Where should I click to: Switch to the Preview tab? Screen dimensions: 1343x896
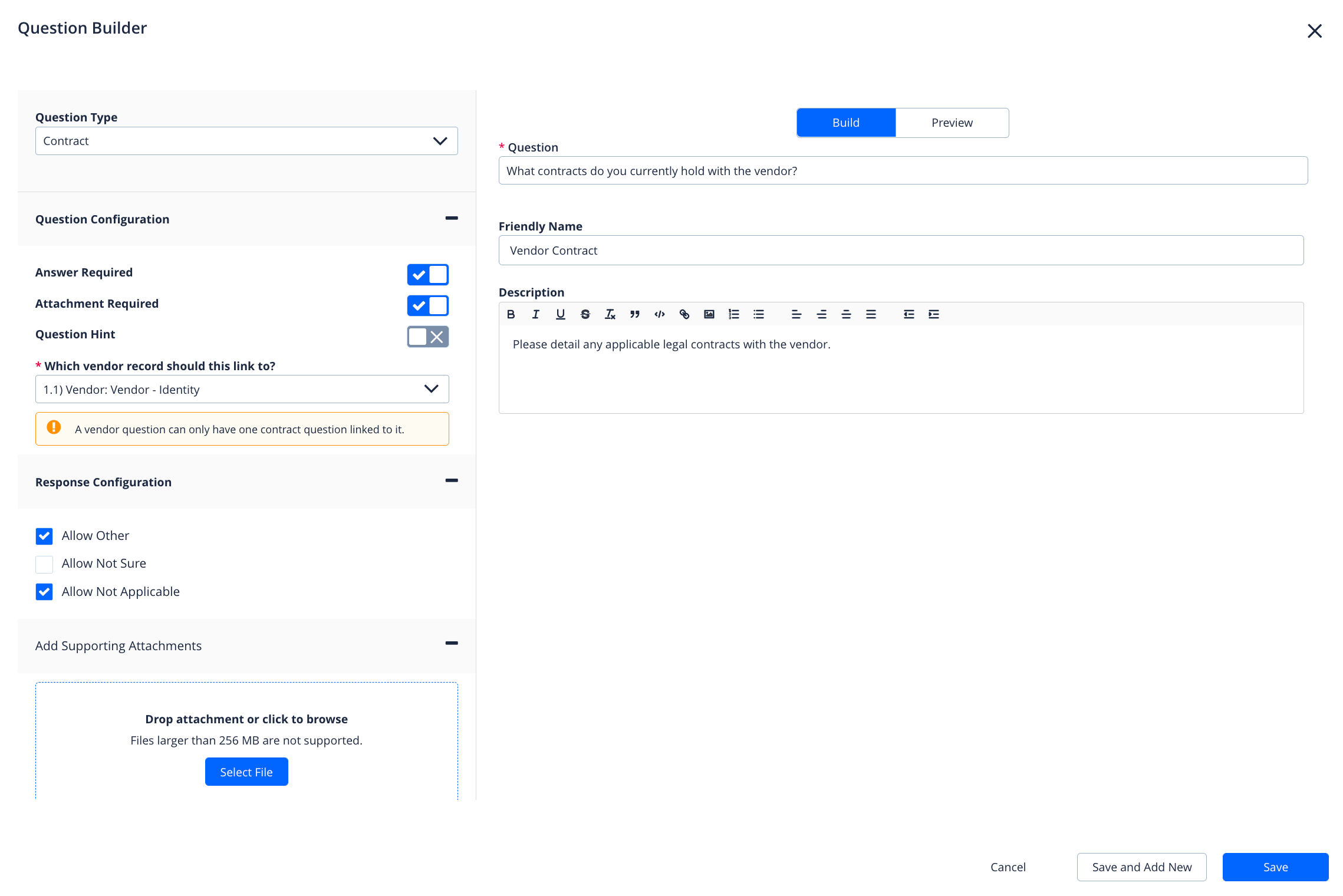(952, 123)
